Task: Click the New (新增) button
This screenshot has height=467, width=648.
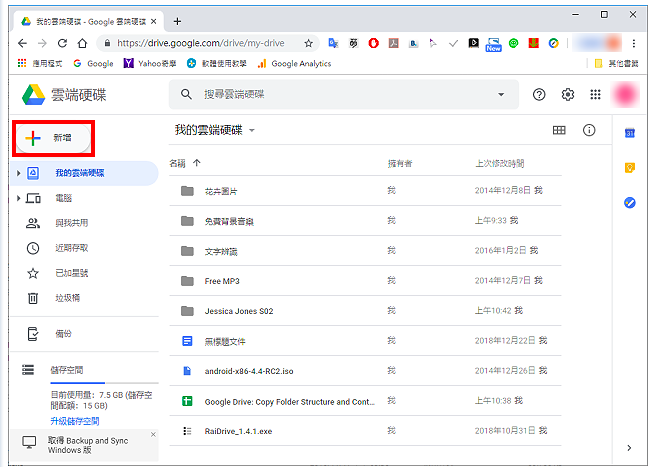Action: point(53,138)
